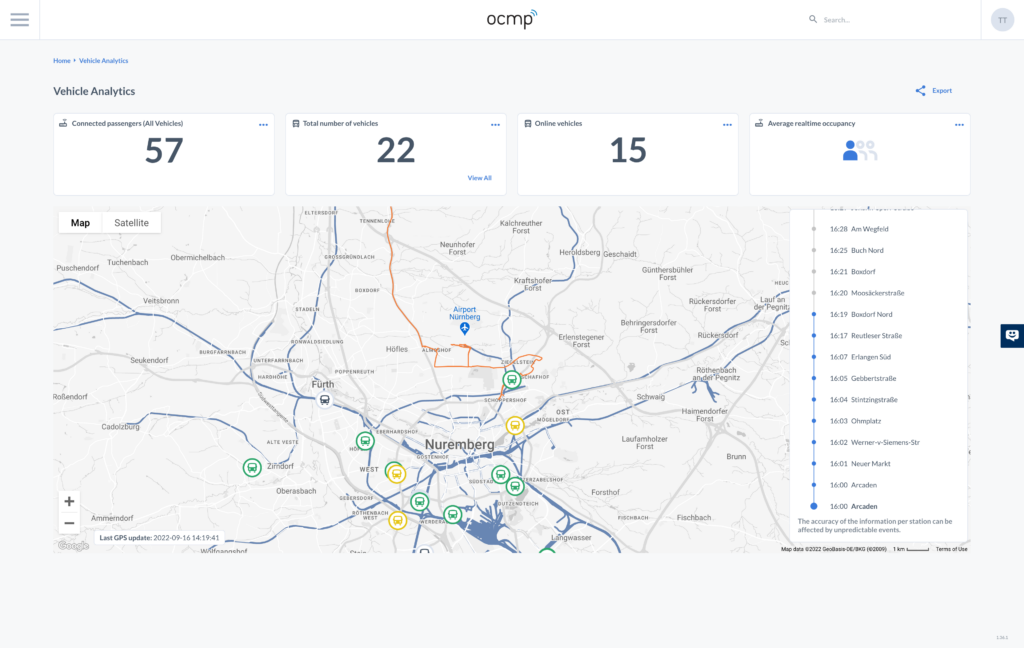
Task: Click the Vehicle Analytics page heading
Action: (94, 91)
